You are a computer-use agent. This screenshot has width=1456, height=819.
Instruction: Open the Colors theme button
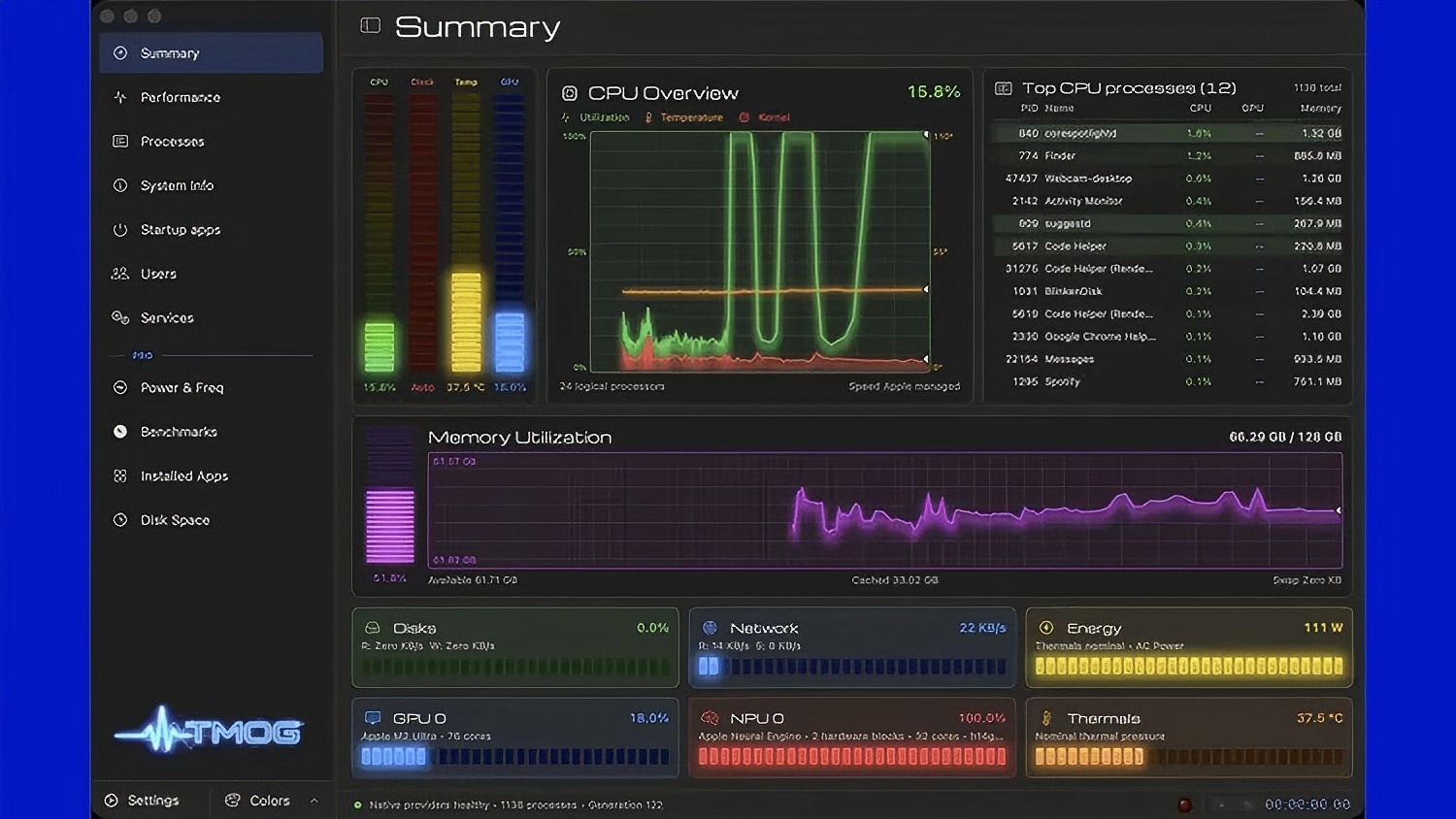(257, 801)
